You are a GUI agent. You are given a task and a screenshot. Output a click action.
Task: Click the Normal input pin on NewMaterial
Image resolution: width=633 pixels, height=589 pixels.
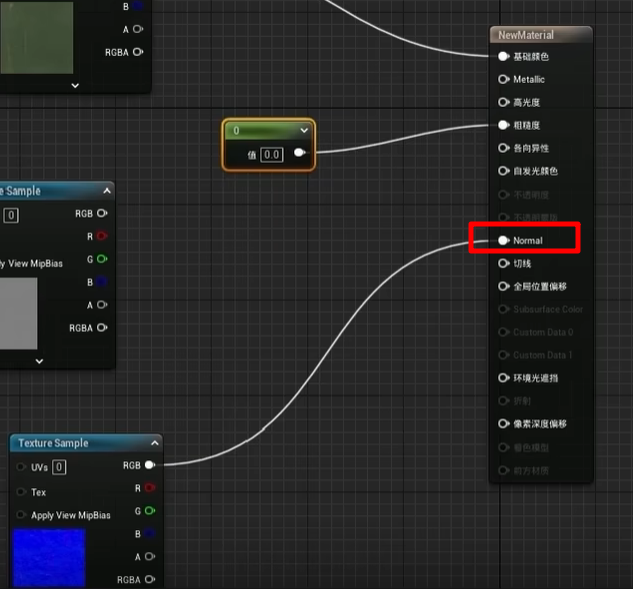pyautogui.click(x=503, y=241)
